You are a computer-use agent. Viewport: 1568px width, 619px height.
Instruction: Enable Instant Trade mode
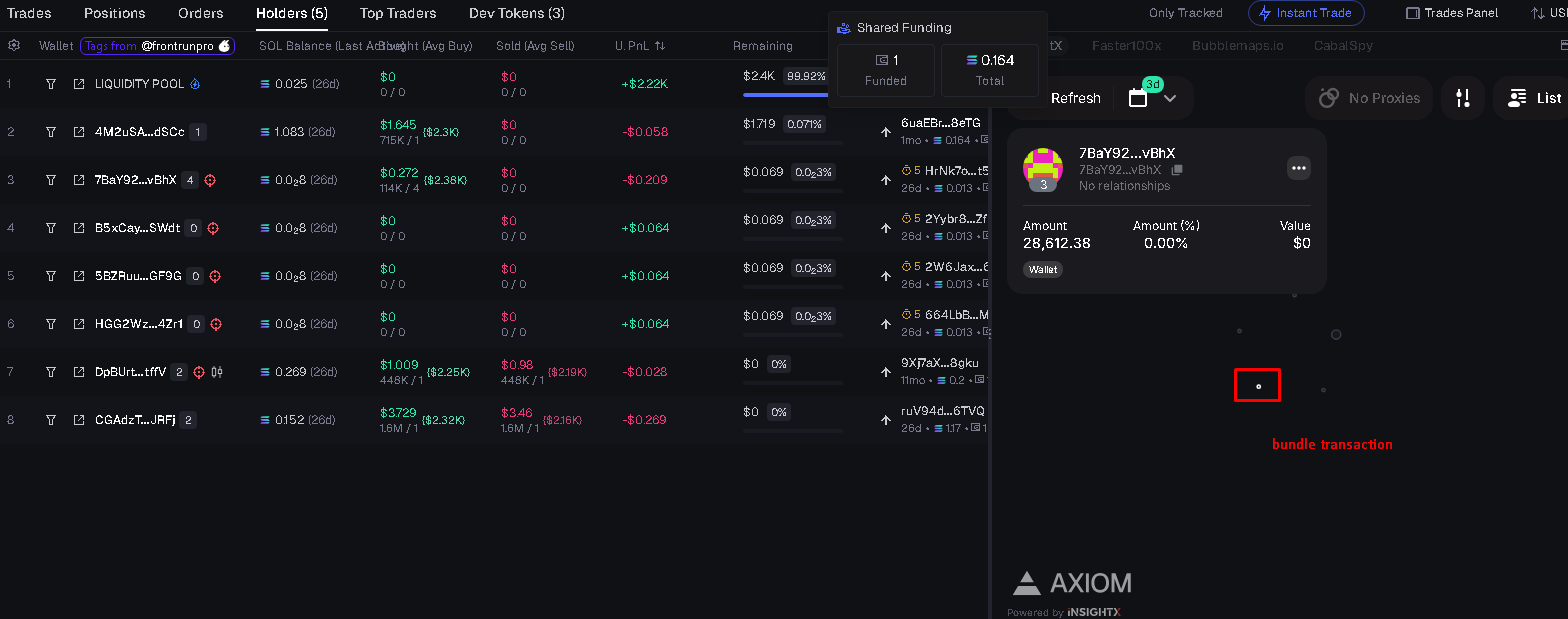(x=1306, y=13)
